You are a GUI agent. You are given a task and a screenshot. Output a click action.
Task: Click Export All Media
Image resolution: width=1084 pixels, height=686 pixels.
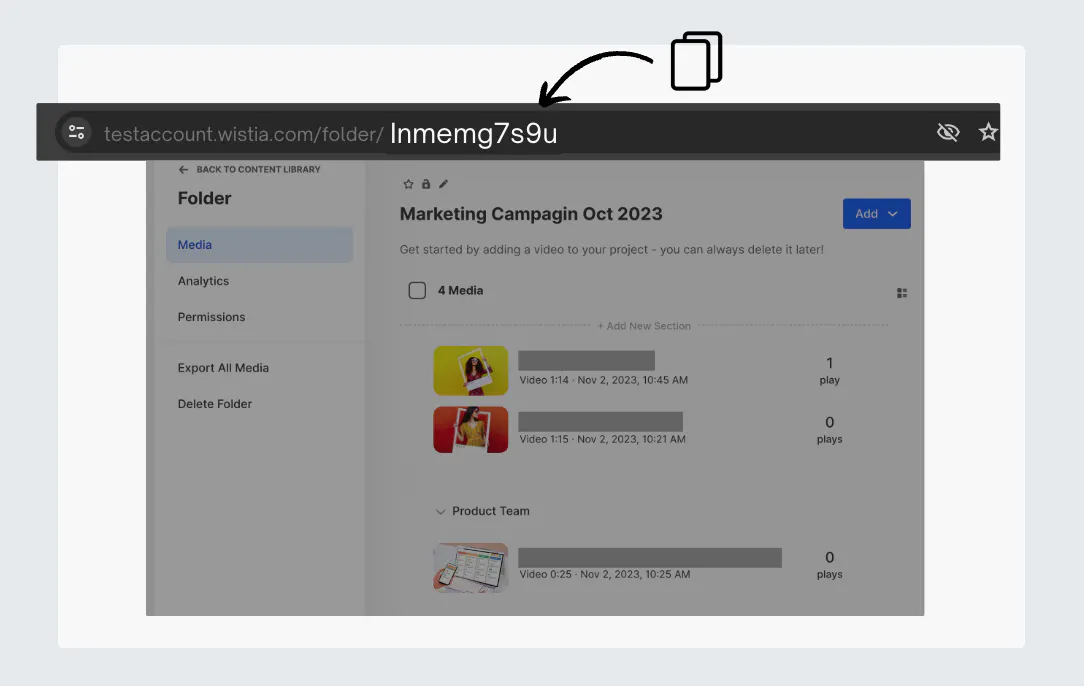(x=223, y=368)
